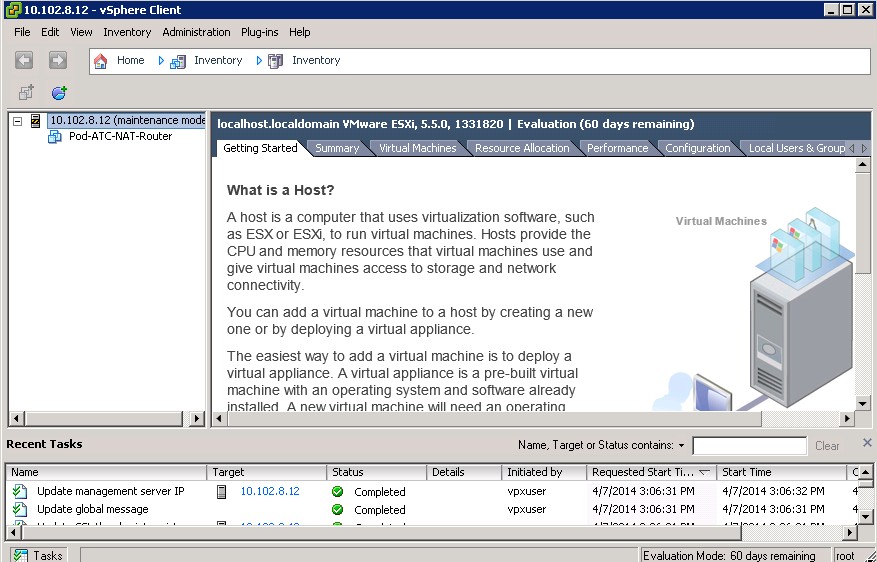This screenshot has height=562, width=877.
Task: Click the 10.102.8.12 target link in tasks
Action: pyautogui.click(x=269, y=491)
